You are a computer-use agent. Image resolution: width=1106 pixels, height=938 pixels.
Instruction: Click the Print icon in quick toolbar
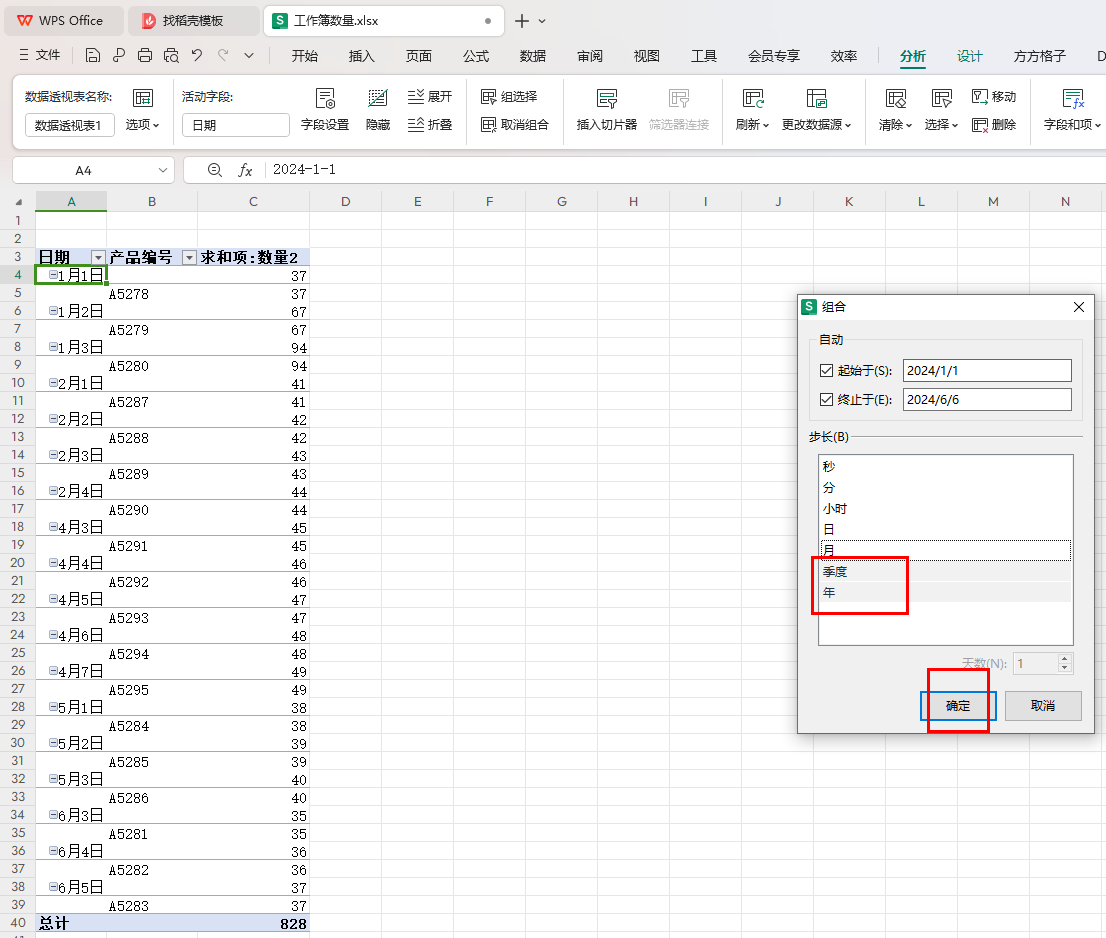pos(145,55)
